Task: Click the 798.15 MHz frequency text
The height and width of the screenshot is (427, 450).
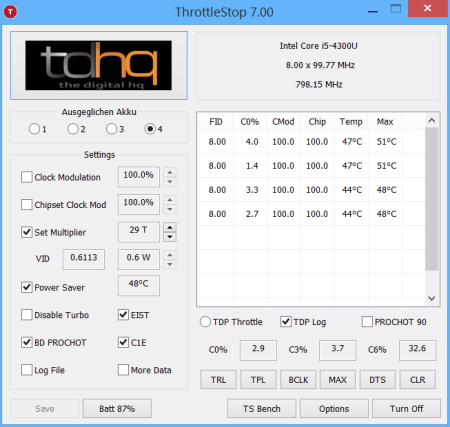Action: coord(319,84)
